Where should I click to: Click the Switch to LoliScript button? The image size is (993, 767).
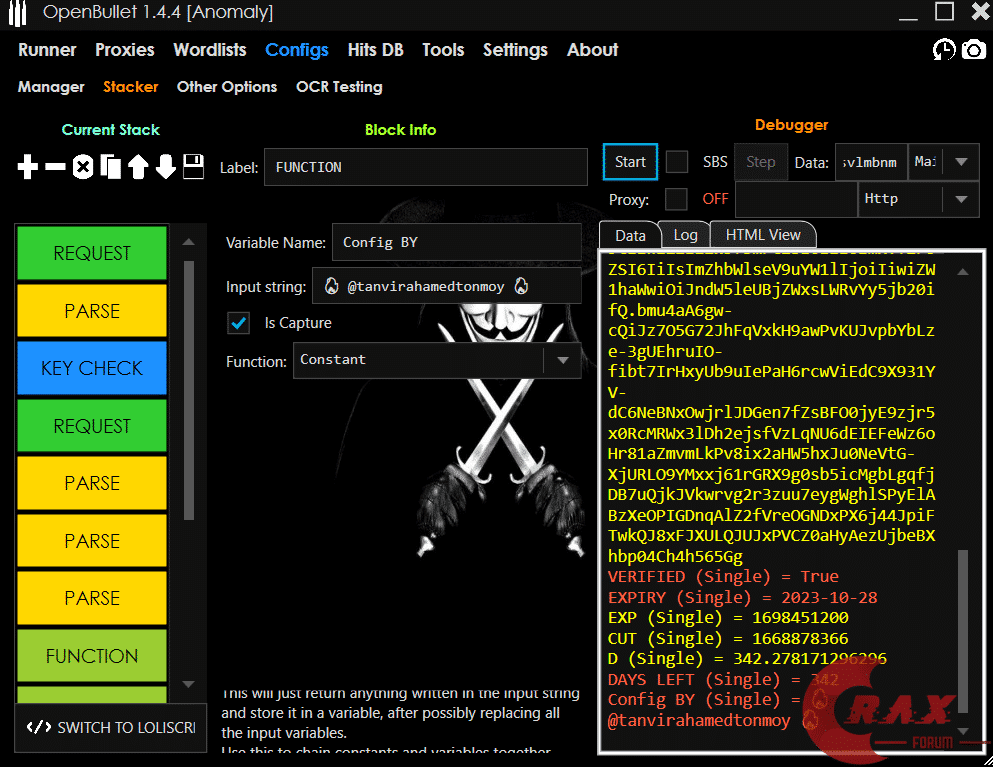[111, 727]
